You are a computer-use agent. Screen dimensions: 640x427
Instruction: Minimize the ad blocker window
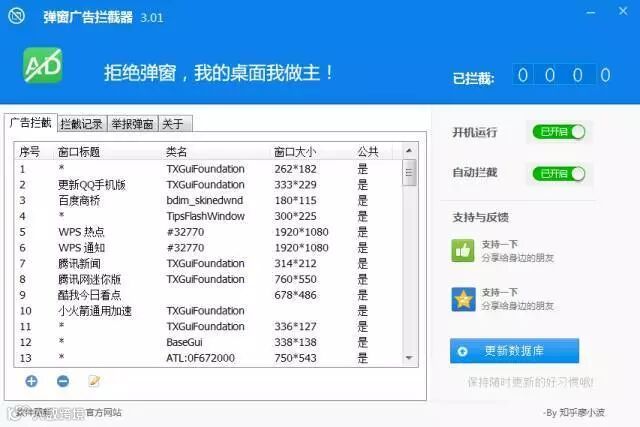point(591,13)
